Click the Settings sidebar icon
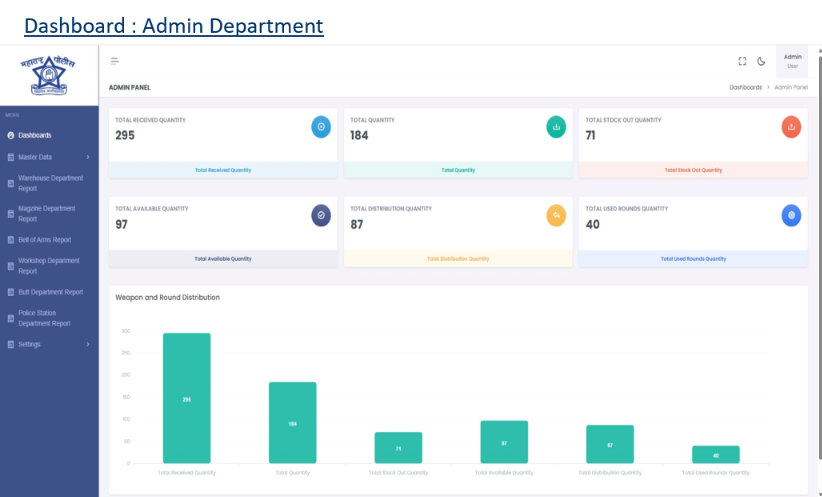Image resolution: width=822 pixels, height=497 pixels. 10,344
